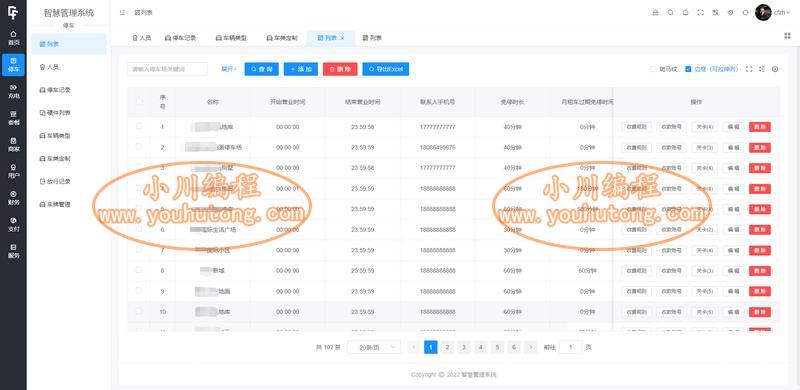Enable the 斑马纹 zebra stripe checkbox
800x390 pixels.
653,69
